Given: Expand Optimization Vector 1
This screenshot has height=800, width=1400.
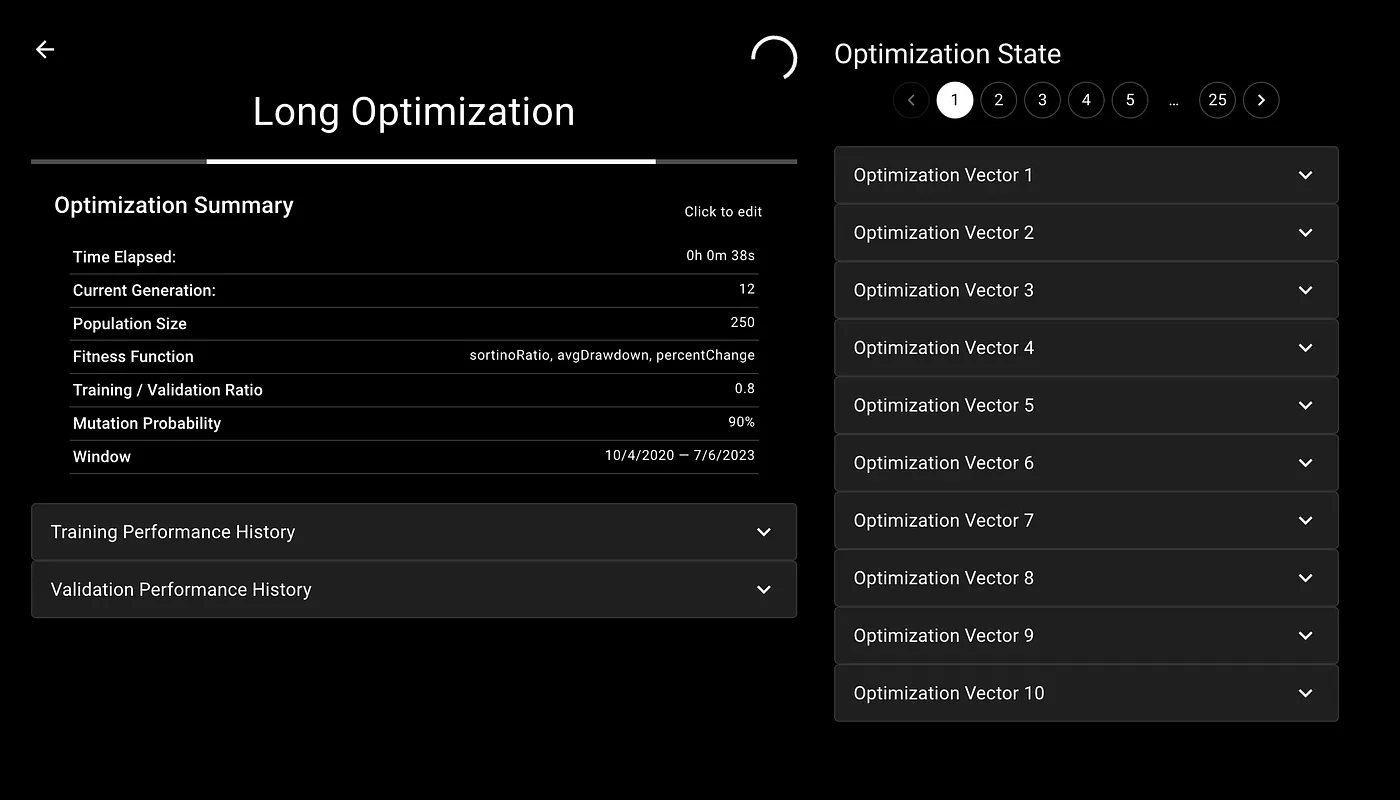Looking at the screenshot, I should click(1086, 175).
